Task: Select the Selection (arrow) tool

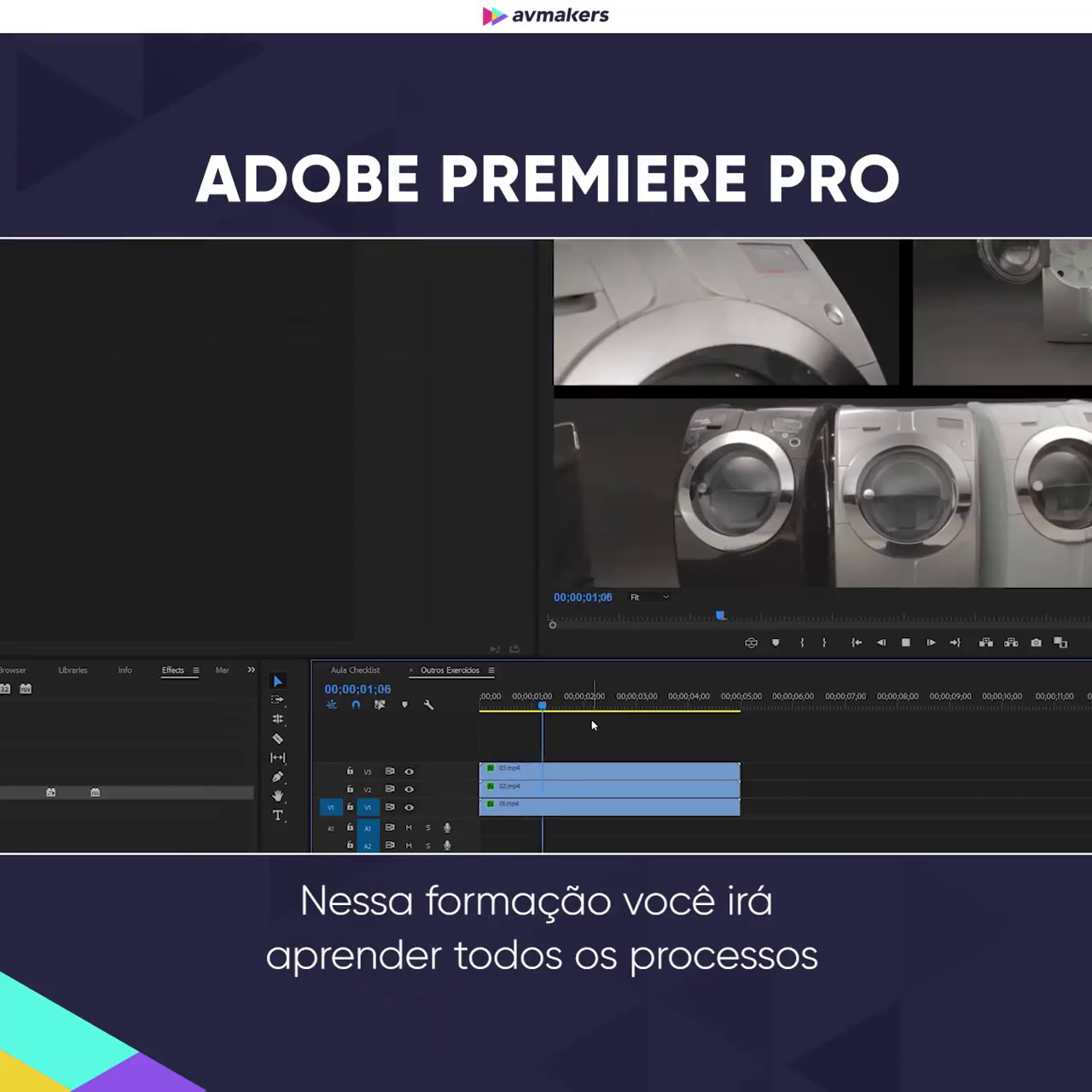Action: (x=277, y=681)
